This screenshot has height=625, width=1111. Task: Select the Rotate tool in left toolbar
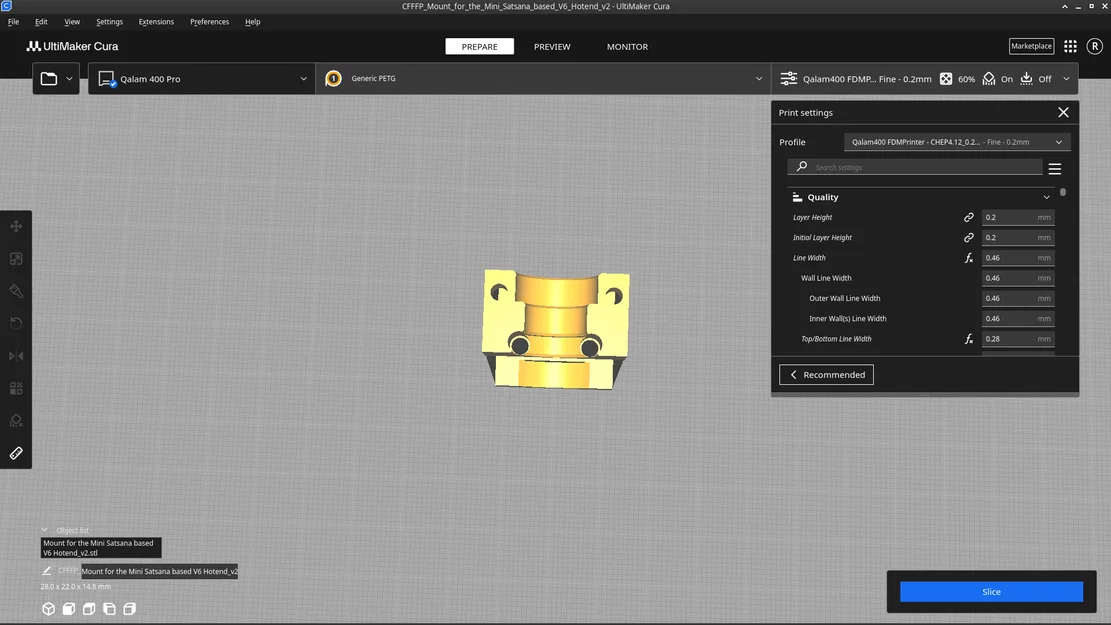(x=16, y=324)
